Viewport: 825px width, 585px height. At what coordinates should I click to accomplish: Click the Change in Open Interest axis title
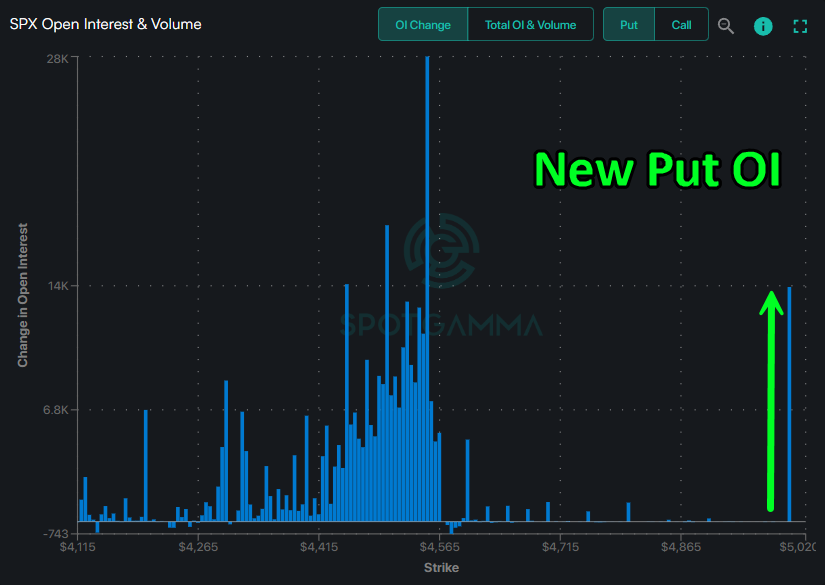(x=22, y=295)
